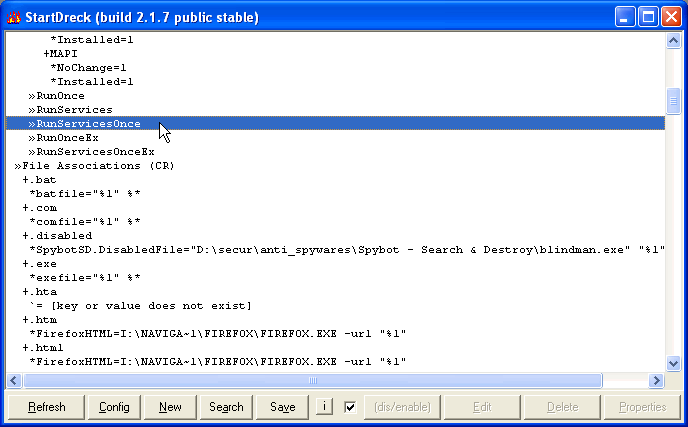Select the +.exe file association entry
The width and height of the screenshot is (688, 427).
pyautogui.click(x=39, y=264)
